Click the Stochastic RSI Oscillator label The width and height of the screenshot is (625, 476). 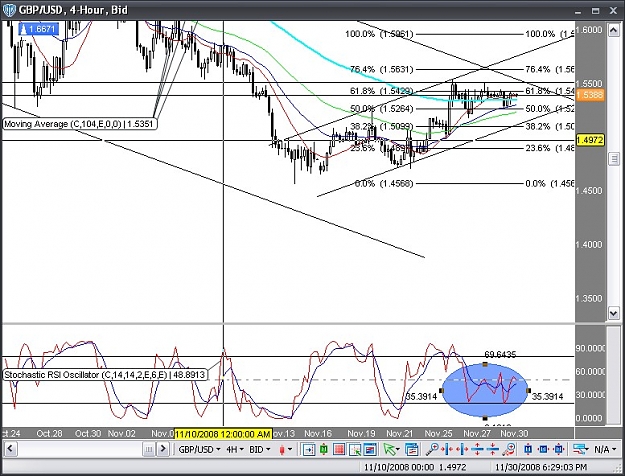(105, 375)
